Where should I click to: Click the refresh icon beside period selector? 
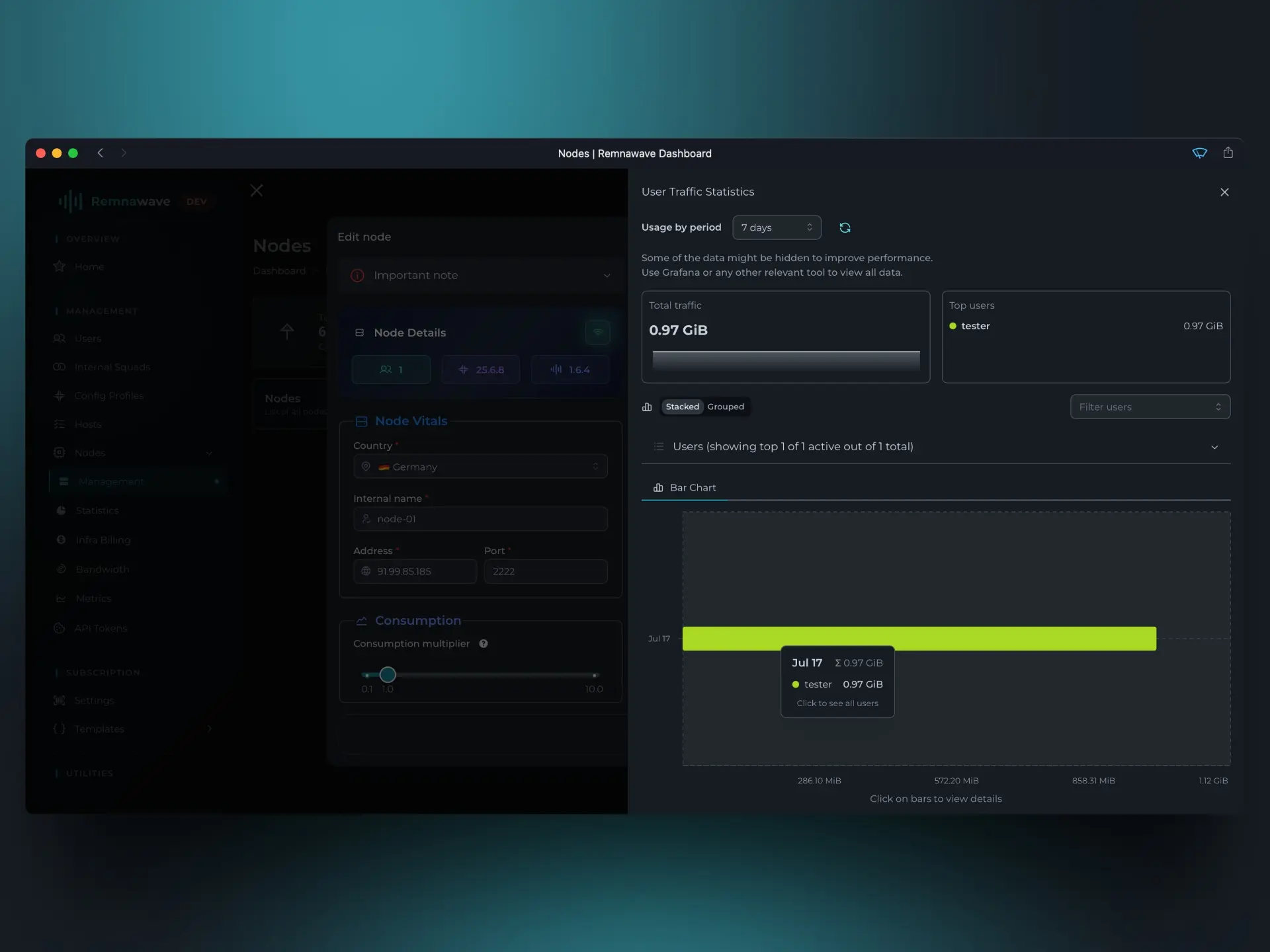point(845,227)
